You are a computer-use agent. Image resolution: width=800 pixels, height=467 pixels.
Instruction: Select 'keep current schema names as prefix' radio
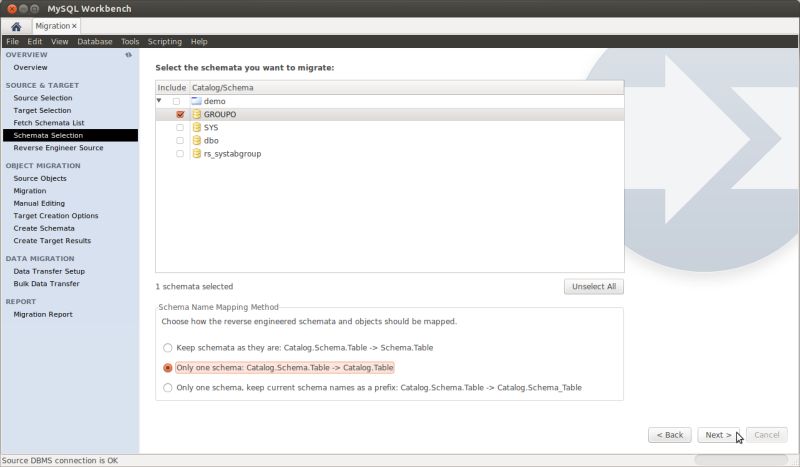167,387
